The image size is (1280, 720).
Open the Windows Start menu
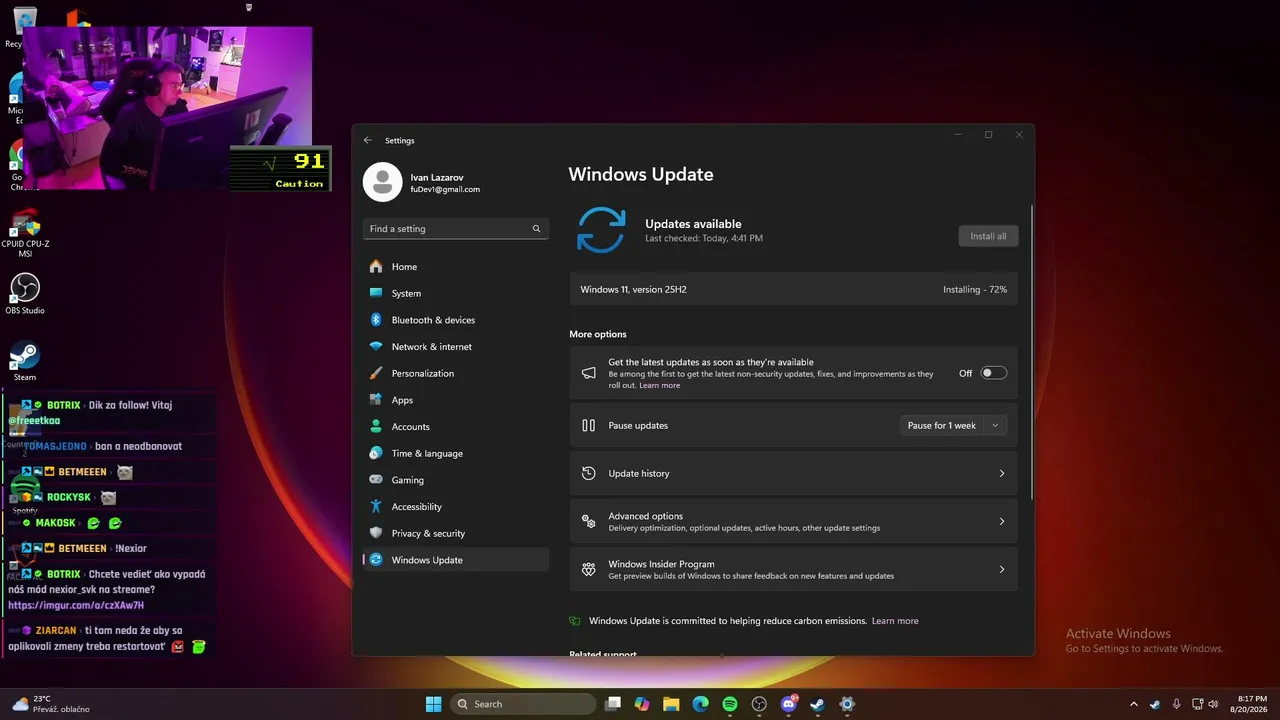433,704
